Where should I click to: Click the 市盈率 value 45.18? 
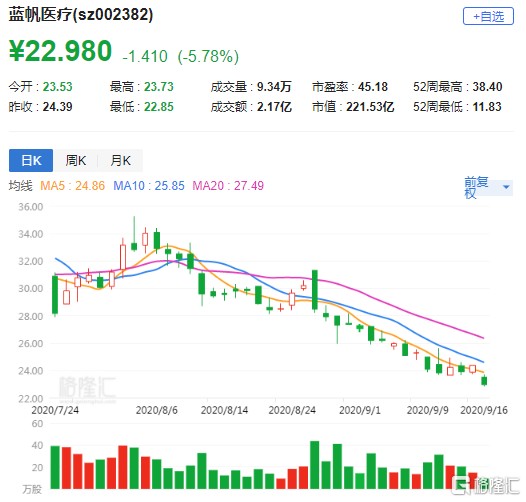click(373, 87)
